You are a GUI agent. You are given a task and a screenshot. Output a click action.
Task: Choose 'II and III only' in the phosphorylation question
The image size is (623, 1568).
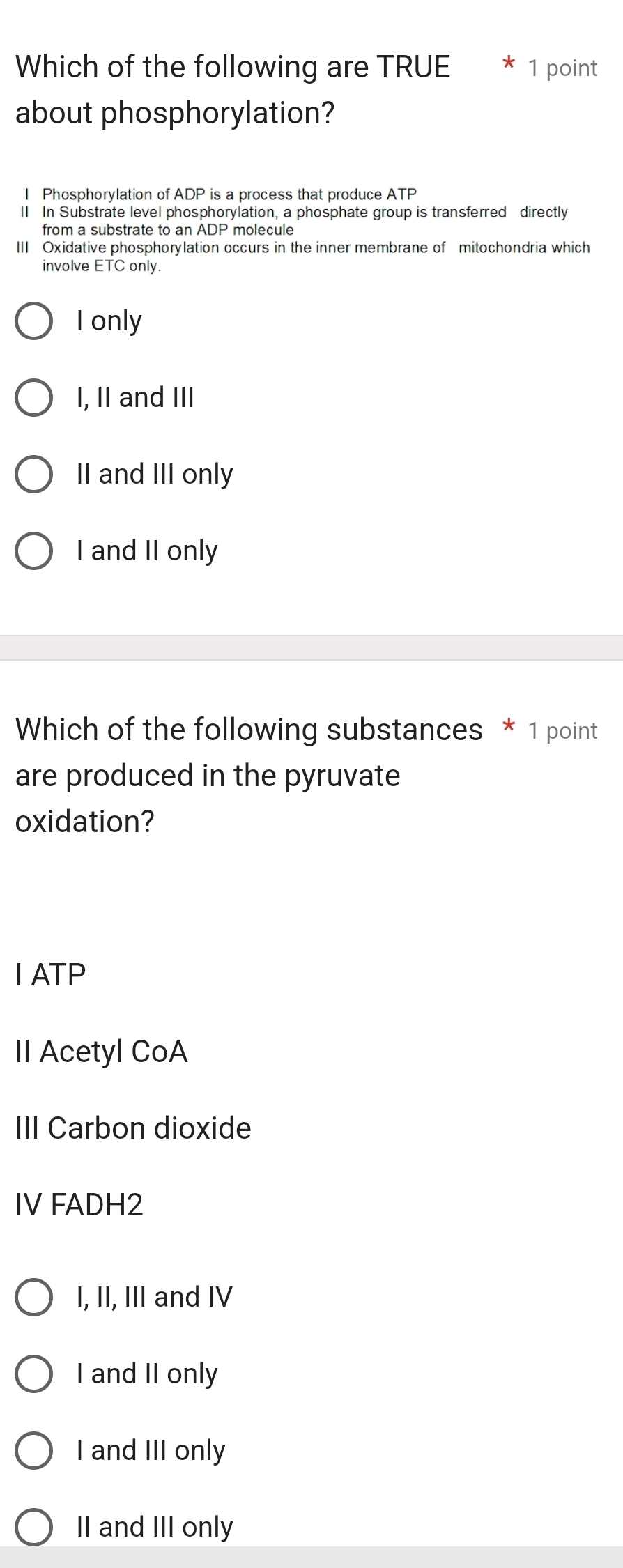tap(154, 474)
